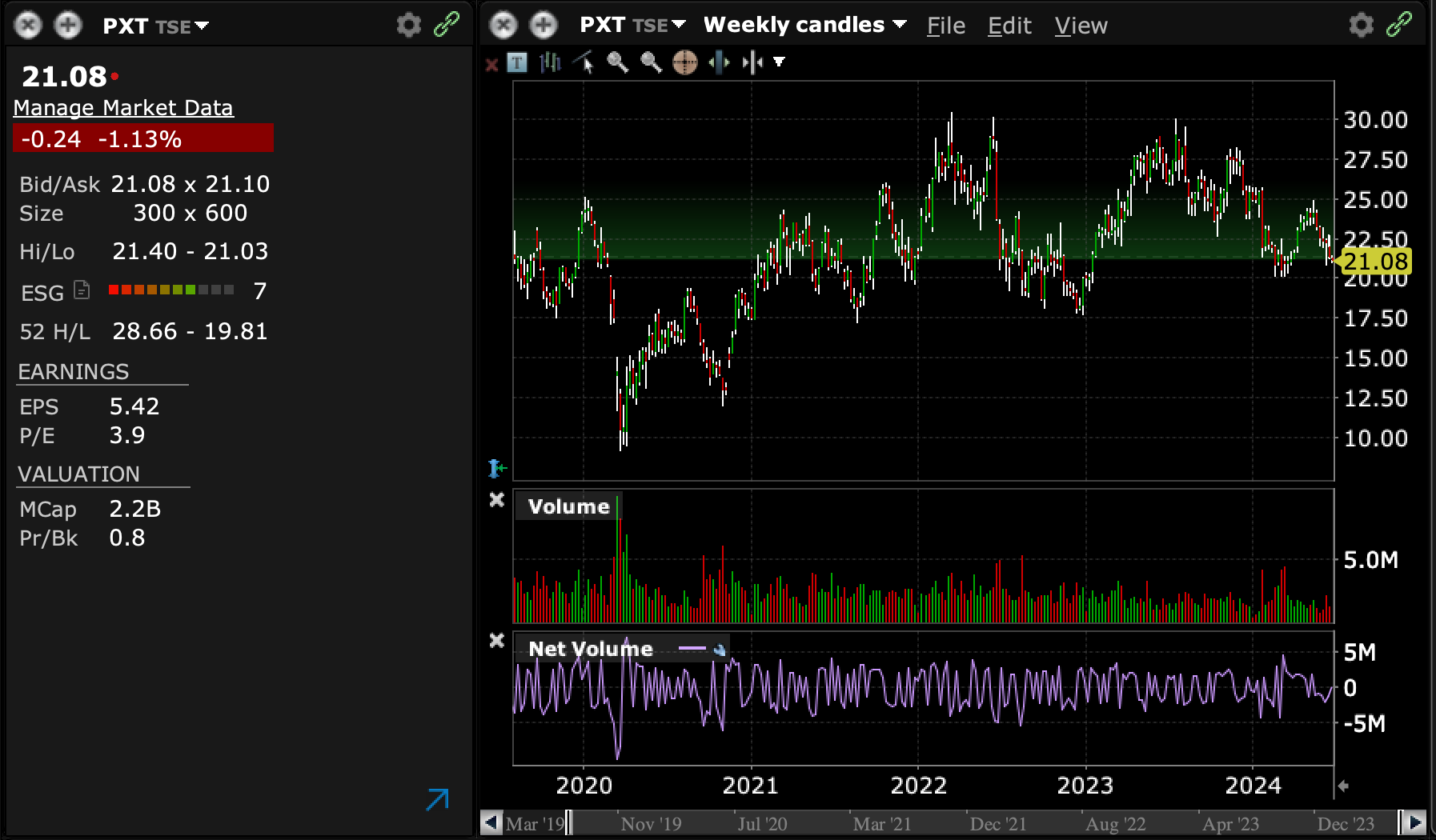Click the zoom out magnifier
This screenshot has width=1436, height=840.
651,62
